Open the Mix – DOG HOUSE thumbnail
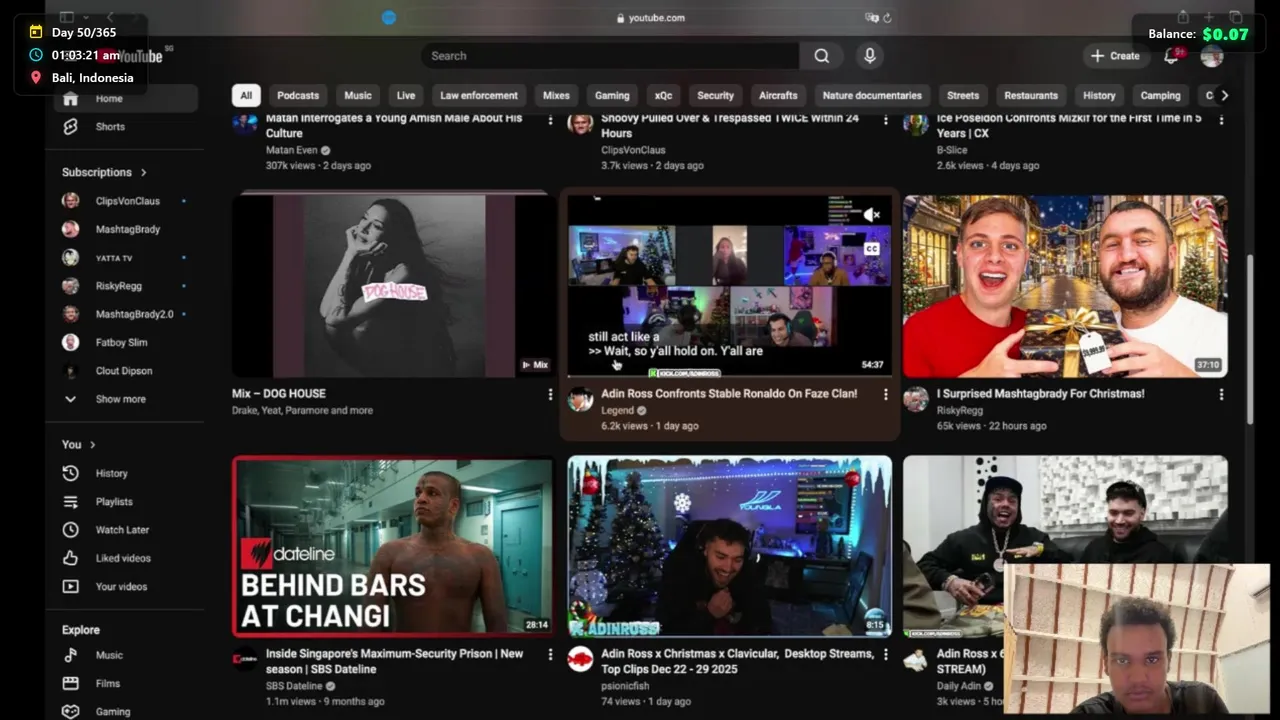The image size is (1280, 720). 393,285
